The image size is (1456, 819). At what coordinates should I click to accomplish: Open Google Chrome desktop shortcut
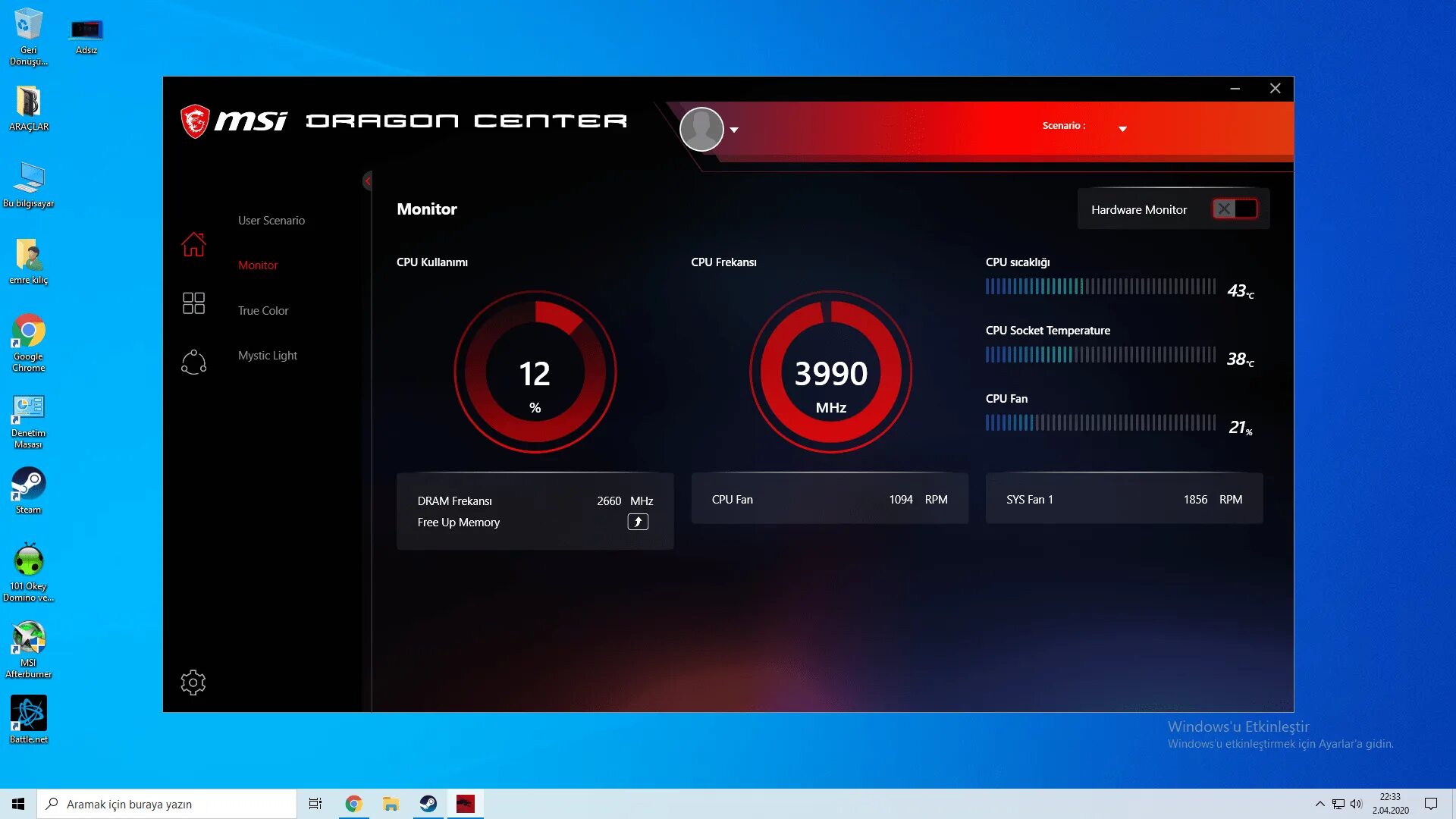[28, 342]
